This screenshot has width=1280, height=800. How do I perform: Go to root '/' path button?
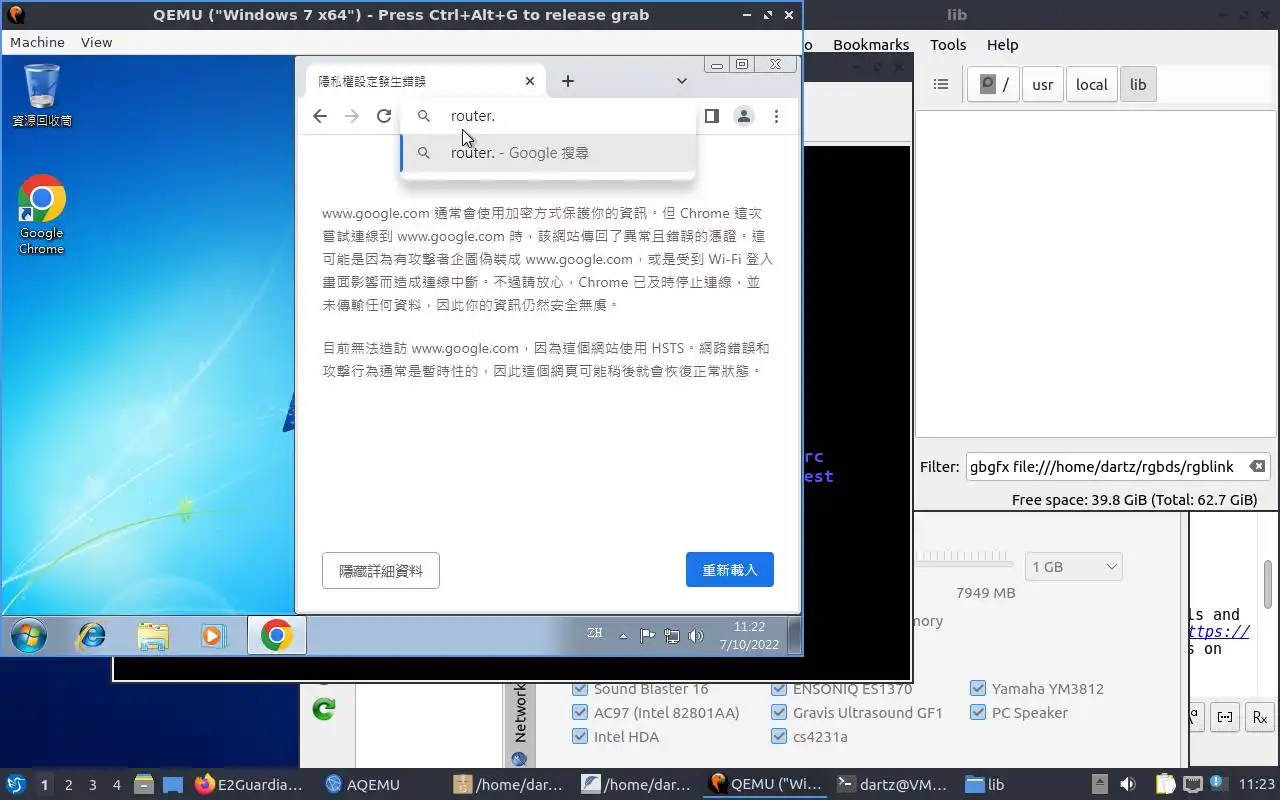993,84
